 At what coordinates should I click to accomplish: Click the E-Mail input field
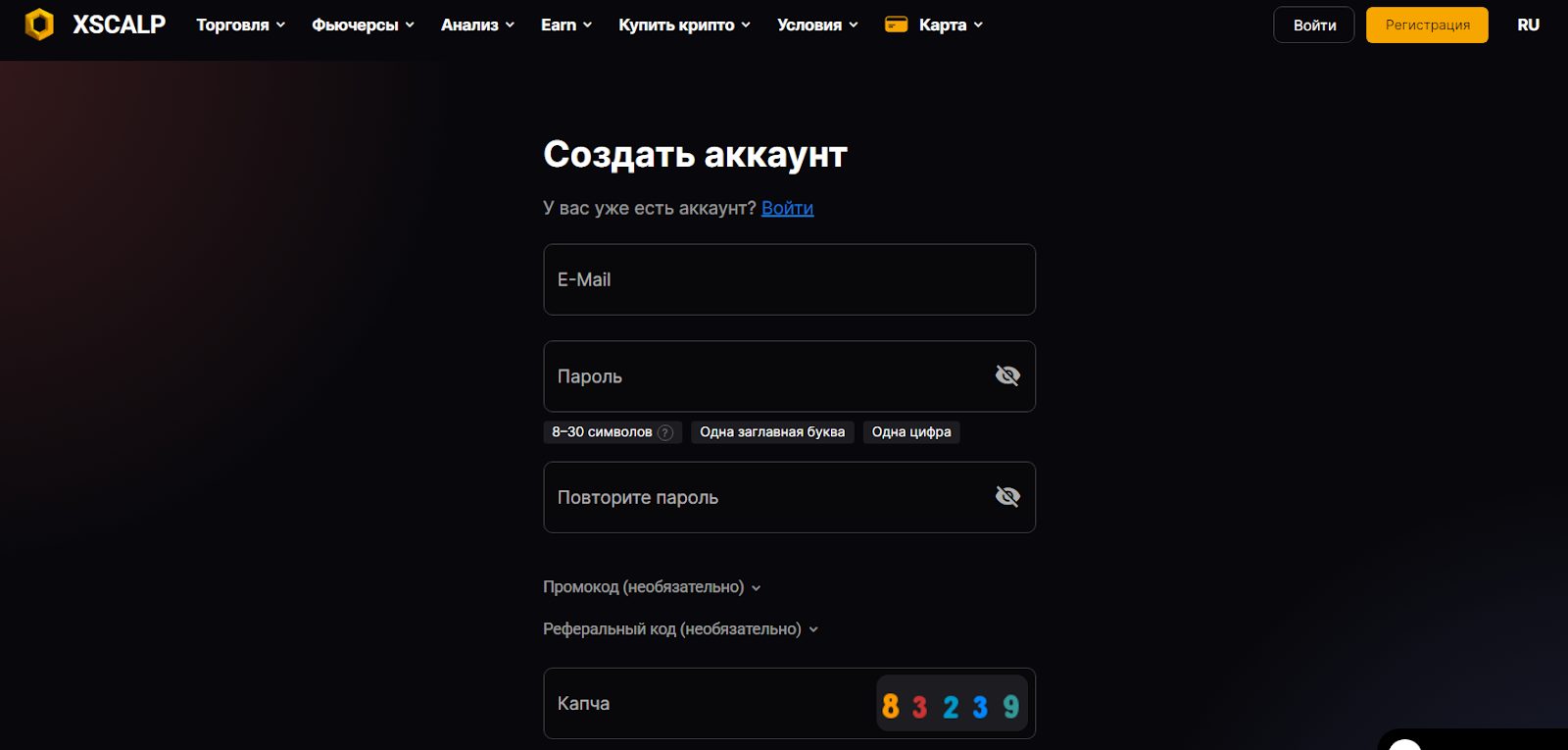pos(789,279)
